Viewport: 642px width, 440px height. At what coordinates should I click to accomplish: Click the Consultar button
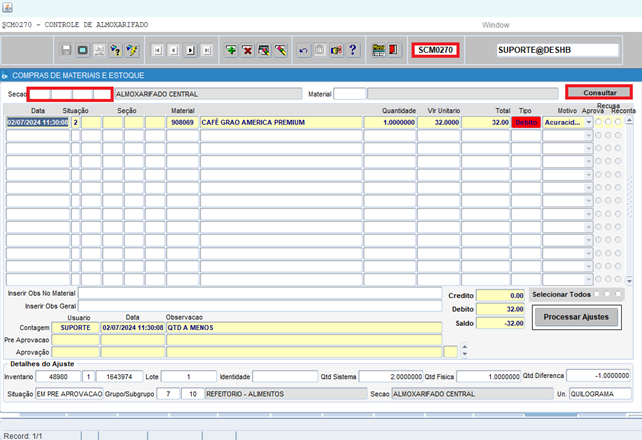click(599, 93)
